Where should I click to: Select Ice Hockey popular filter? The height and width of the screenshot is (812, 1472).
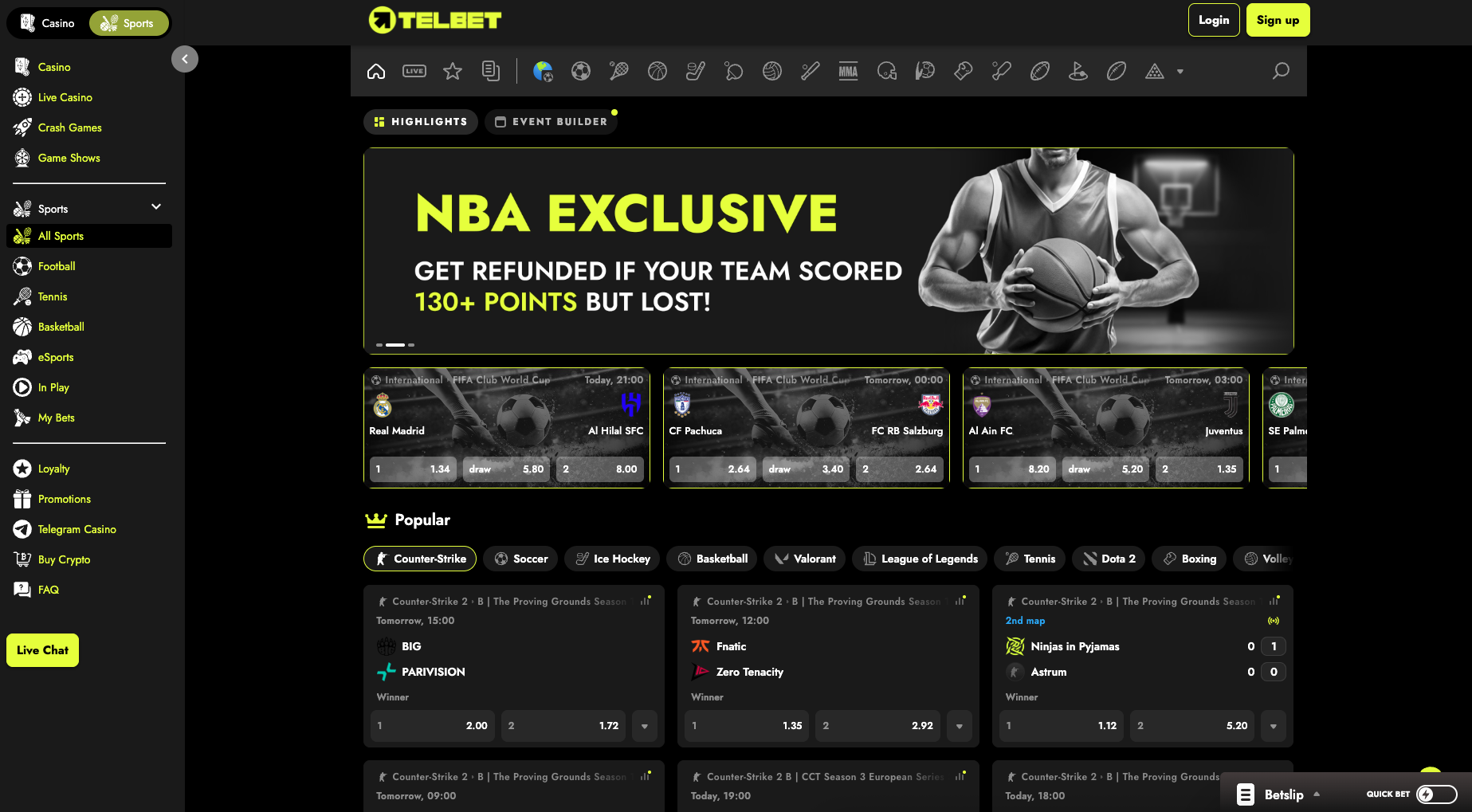click(x=612, y=559)
